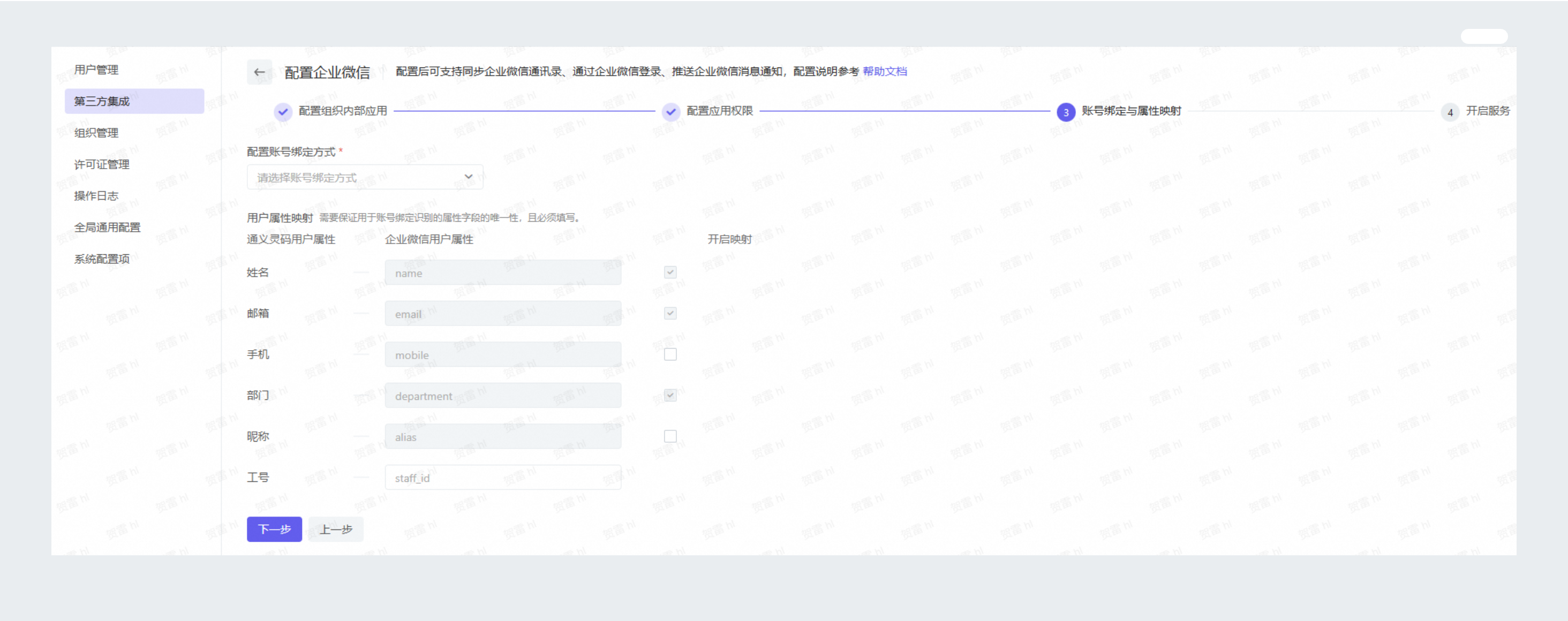This screenshot has height=621, width=1568.
Task: Click the staff_id input field
Action: click(x=503, y=478)
